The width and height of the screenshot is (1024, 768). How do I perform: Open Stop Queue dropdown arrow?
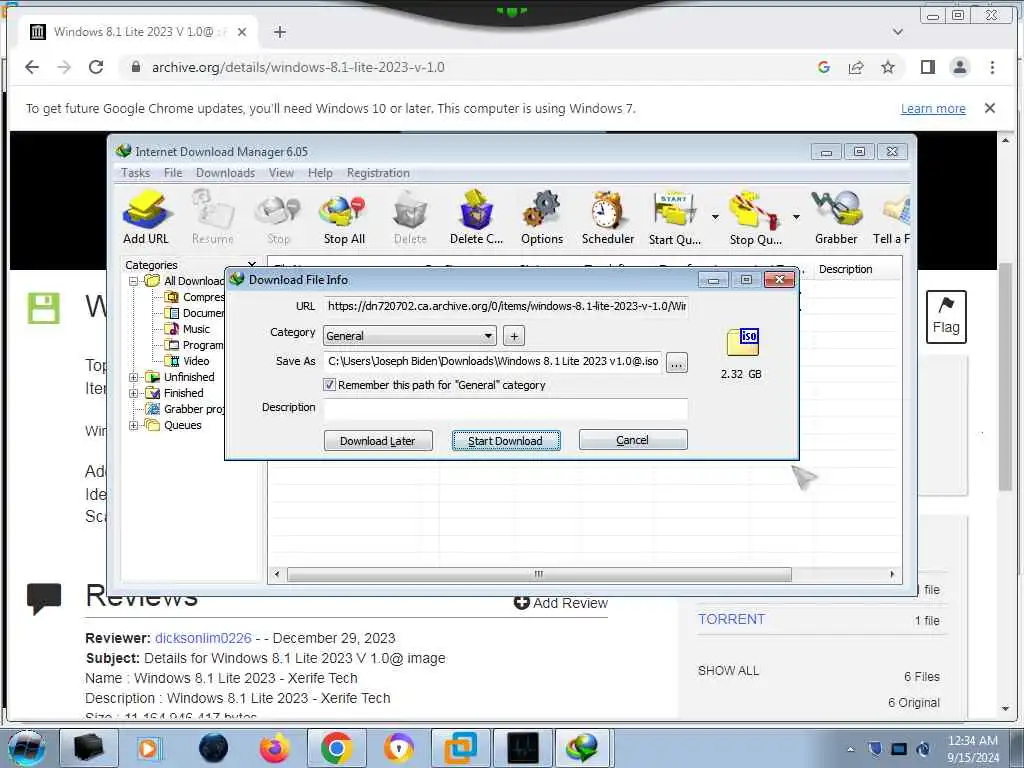[796, 217]
